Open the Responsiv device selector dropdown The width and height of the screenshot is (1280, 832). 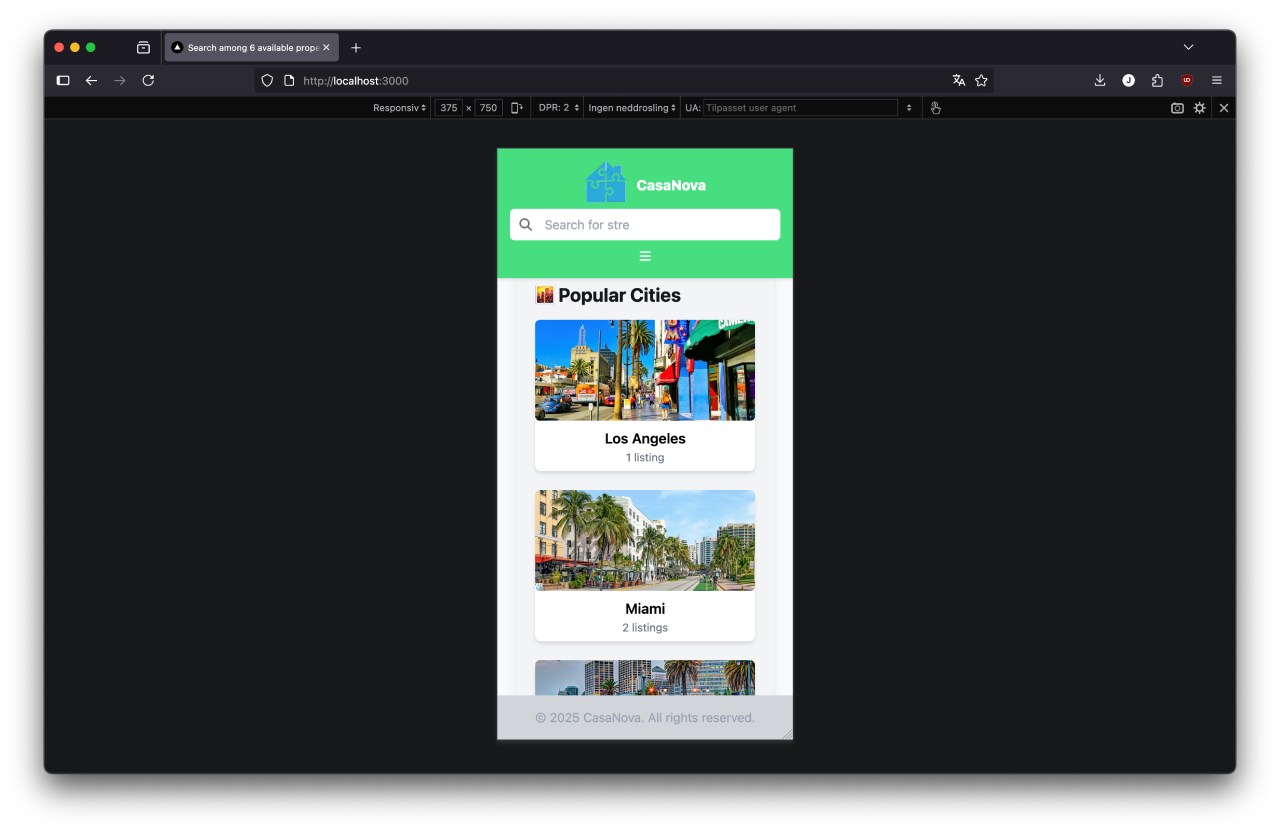click(399, 108)
